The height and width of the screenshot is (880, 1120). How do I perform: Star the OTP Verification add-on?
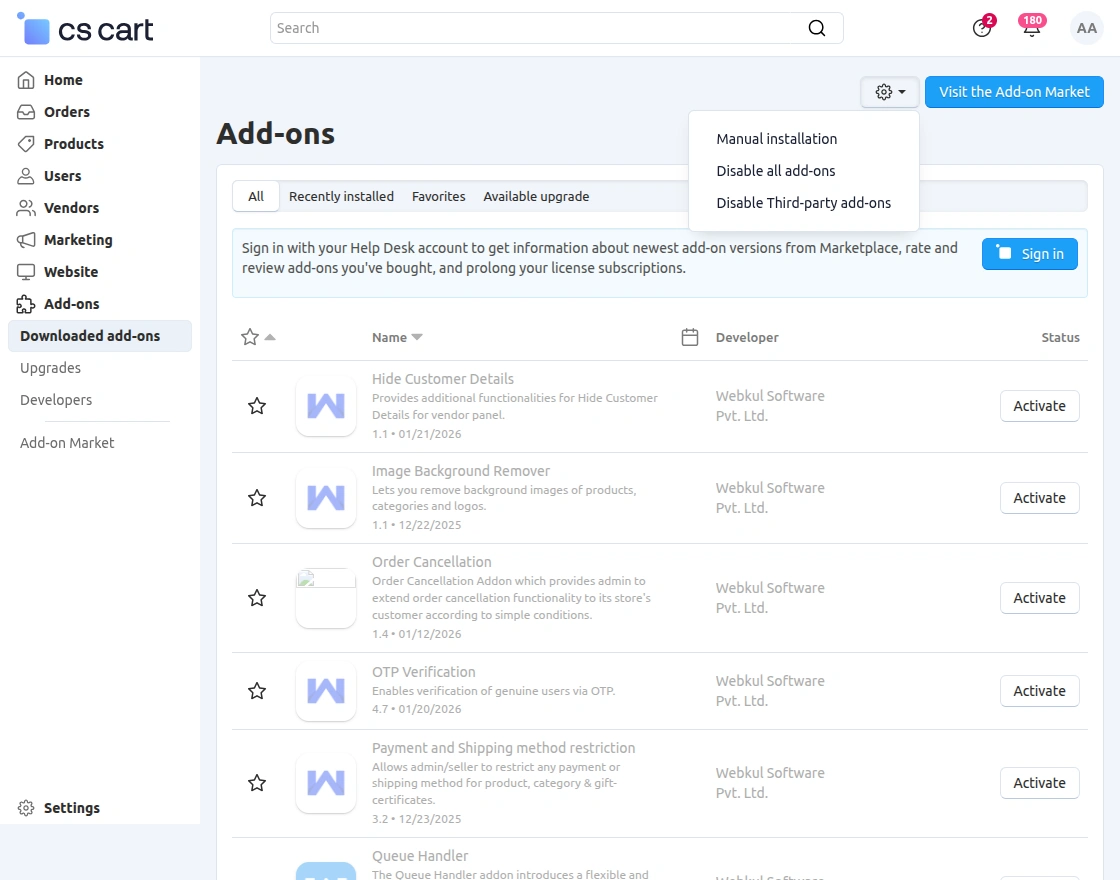tap(257, 691)
